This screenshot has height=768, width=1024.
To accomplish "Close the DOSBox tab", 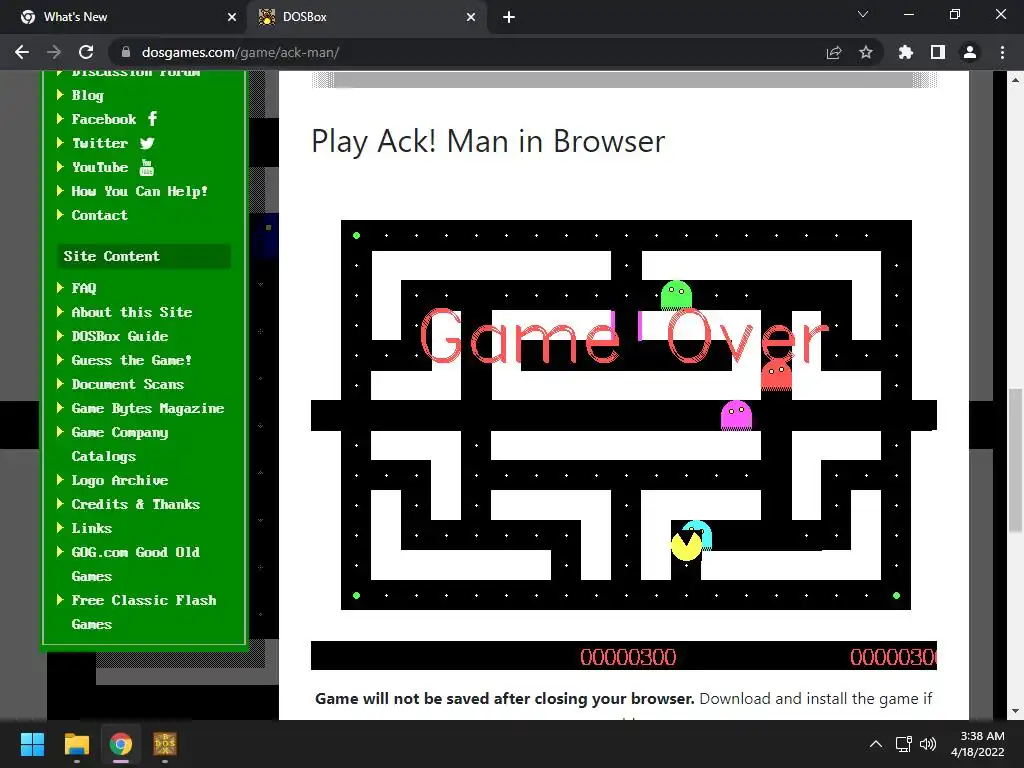I will [471, 17].
